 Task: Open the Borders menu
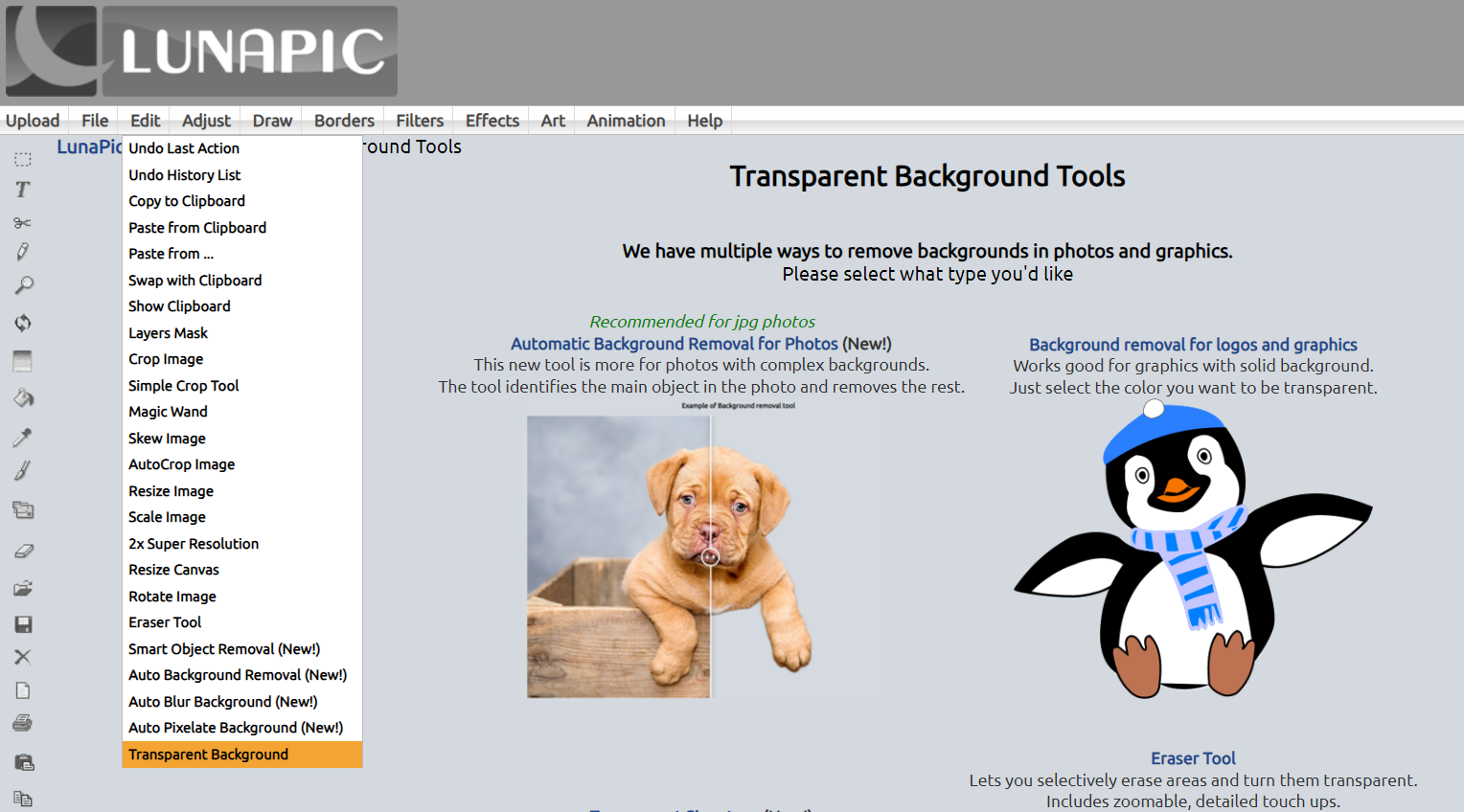[344, 121]
